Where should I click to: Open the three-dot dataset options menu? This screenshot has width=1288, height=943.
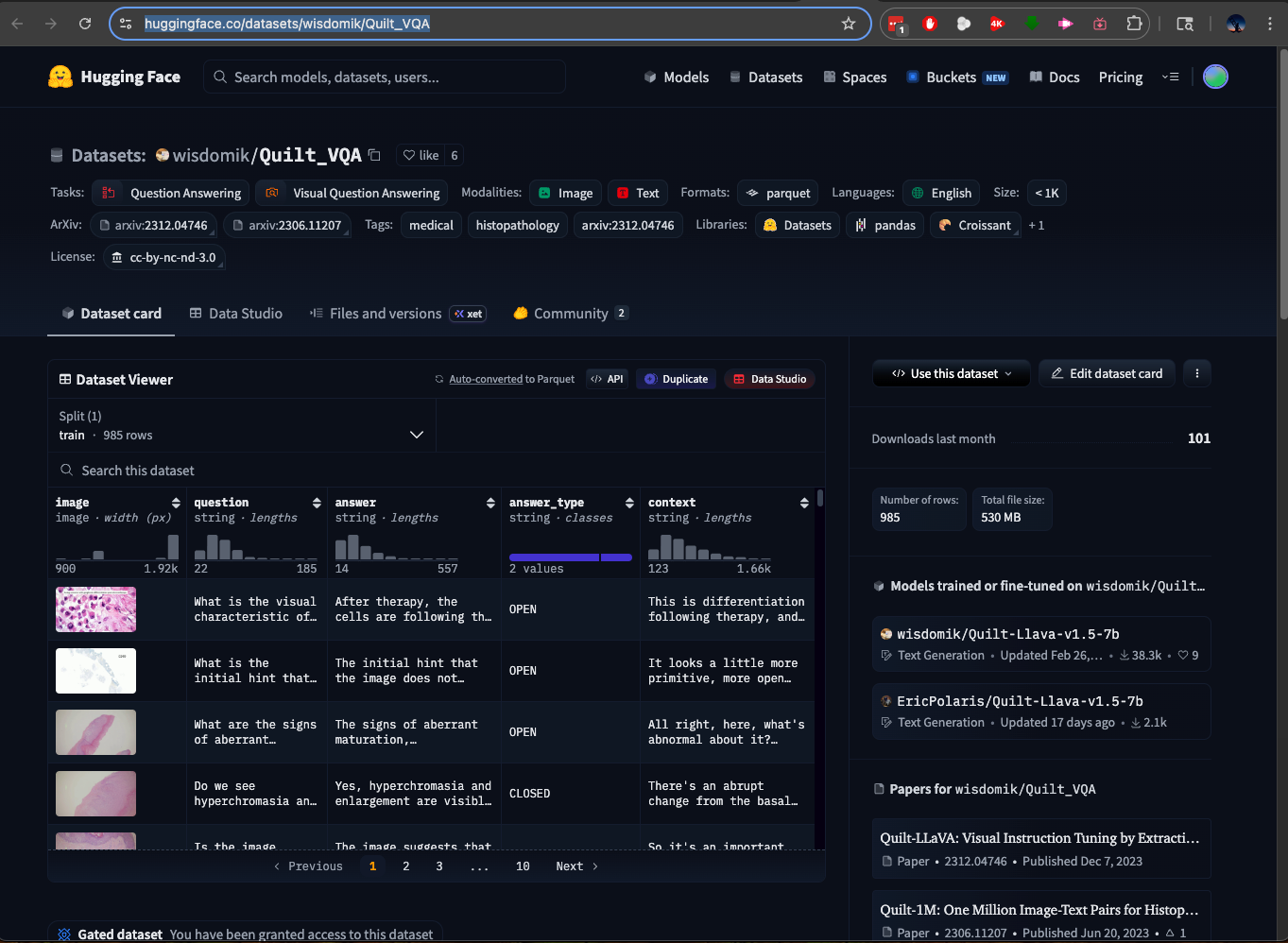(1197, 373)
